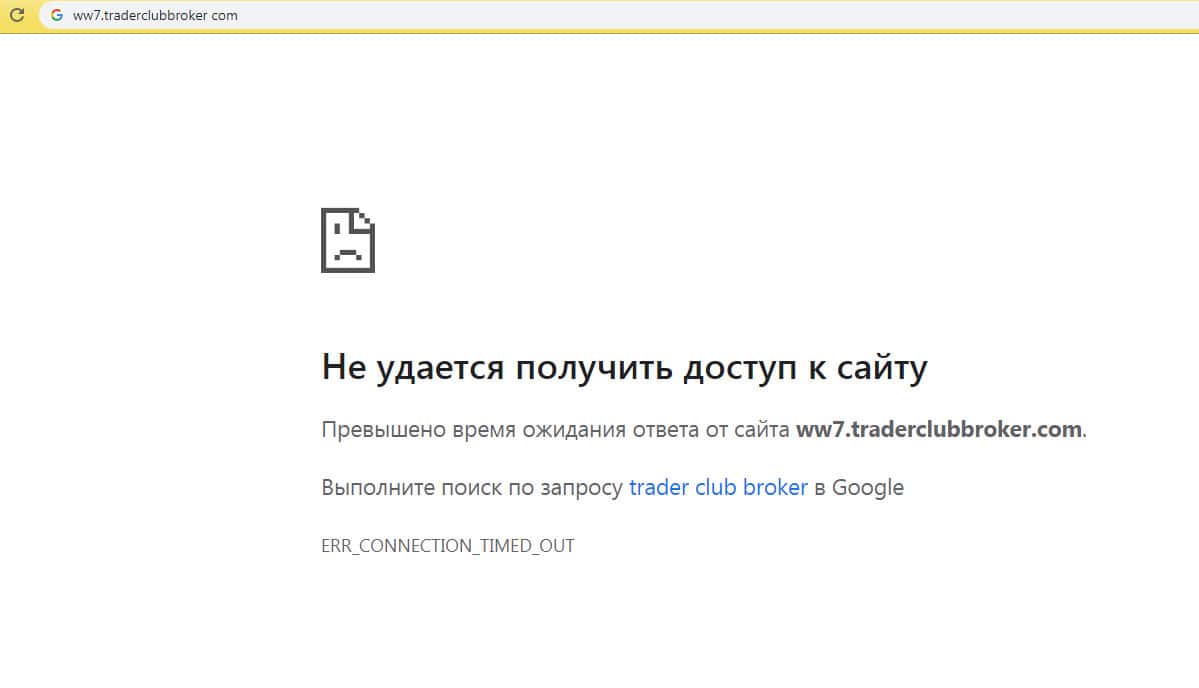Click the bold ww7.traderclubbroker.com hostname text
The image size is (1199, 688).
point(938,430)
